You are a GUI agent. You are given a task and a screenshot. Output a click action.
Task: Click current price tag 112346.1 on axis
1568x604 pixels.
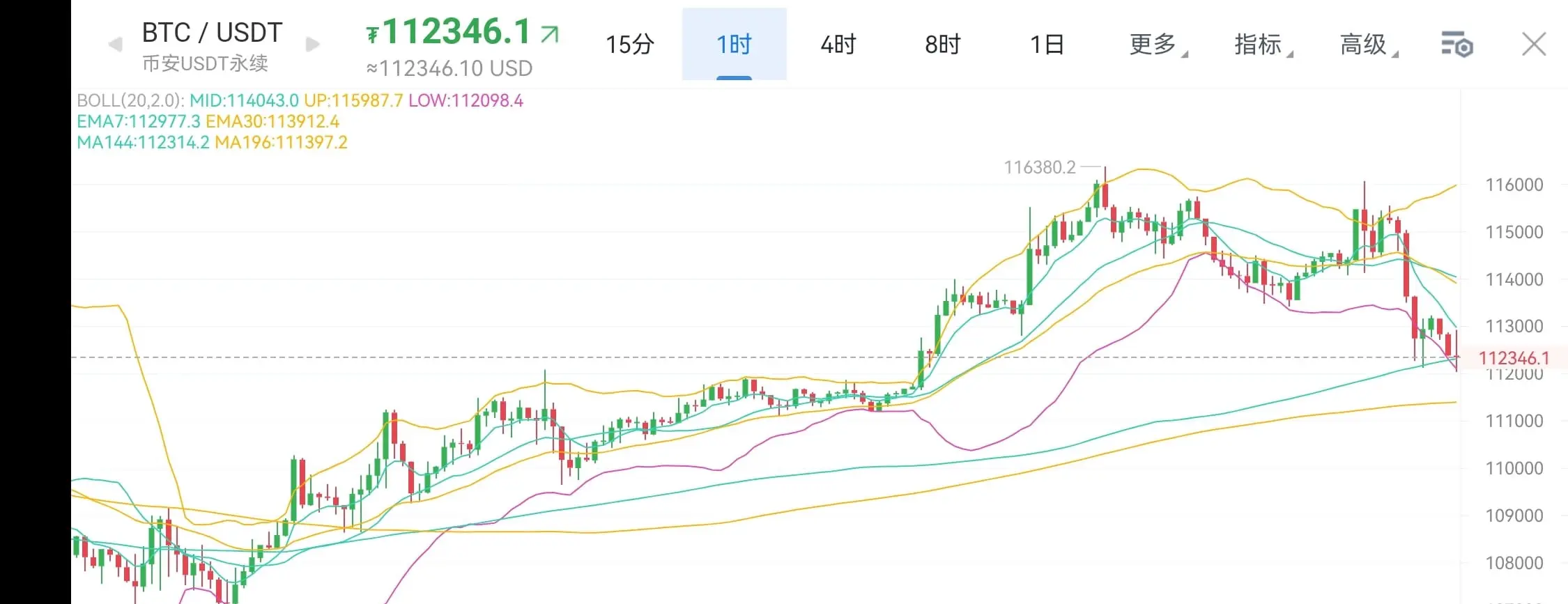tap(1514, 358)
